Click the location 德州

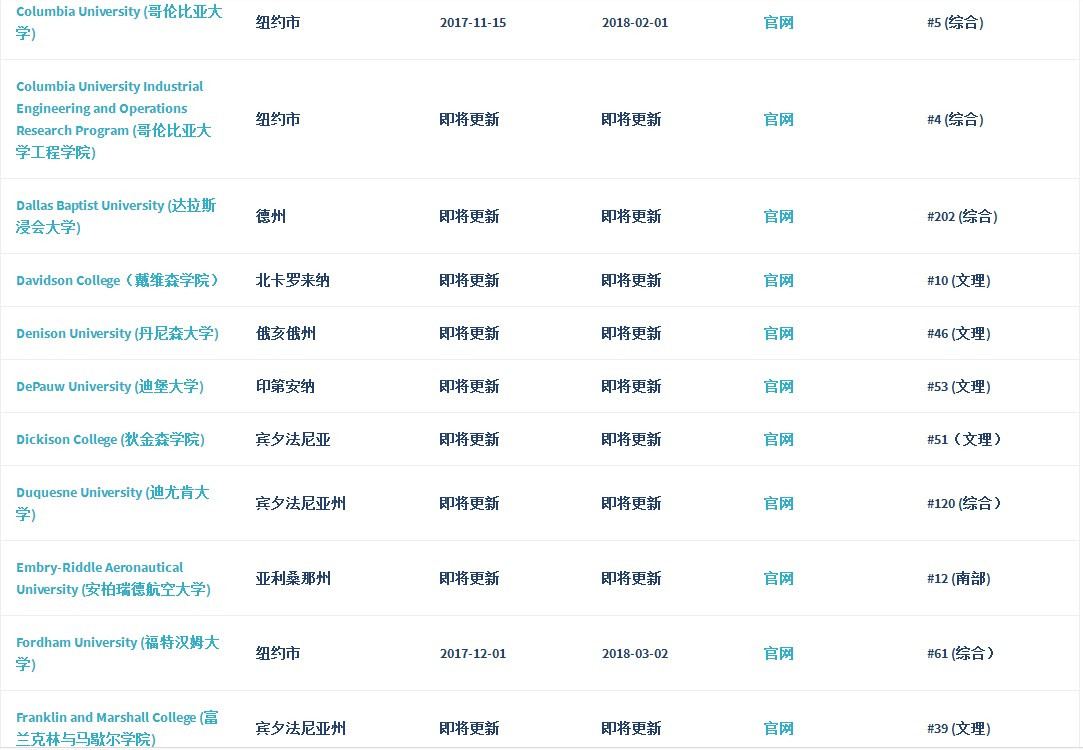pos(271,217)
